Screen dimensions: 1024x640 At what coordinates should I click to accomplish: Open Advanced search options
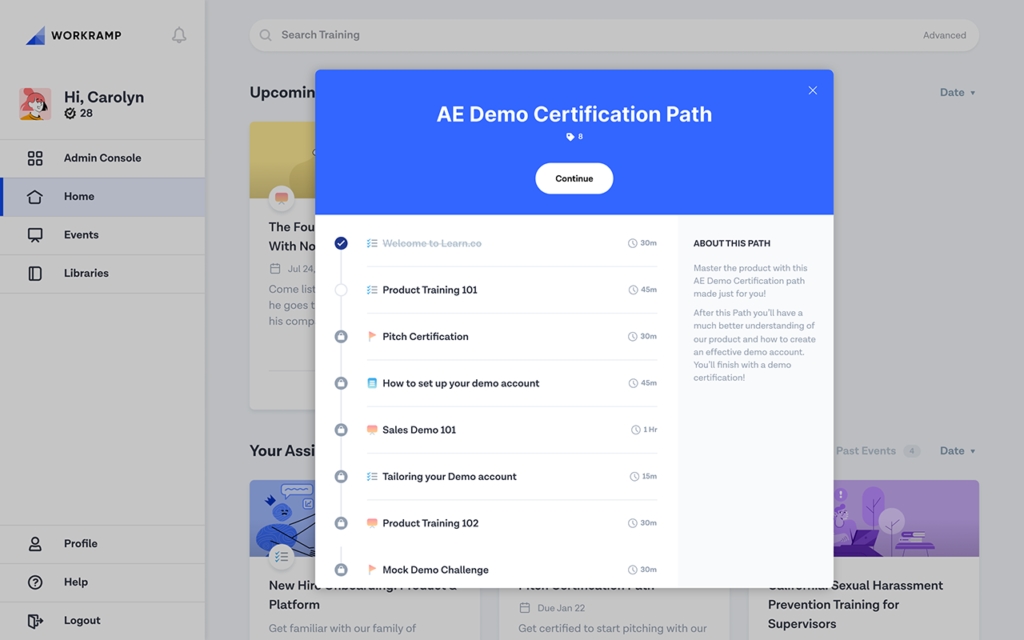(944, 35)
